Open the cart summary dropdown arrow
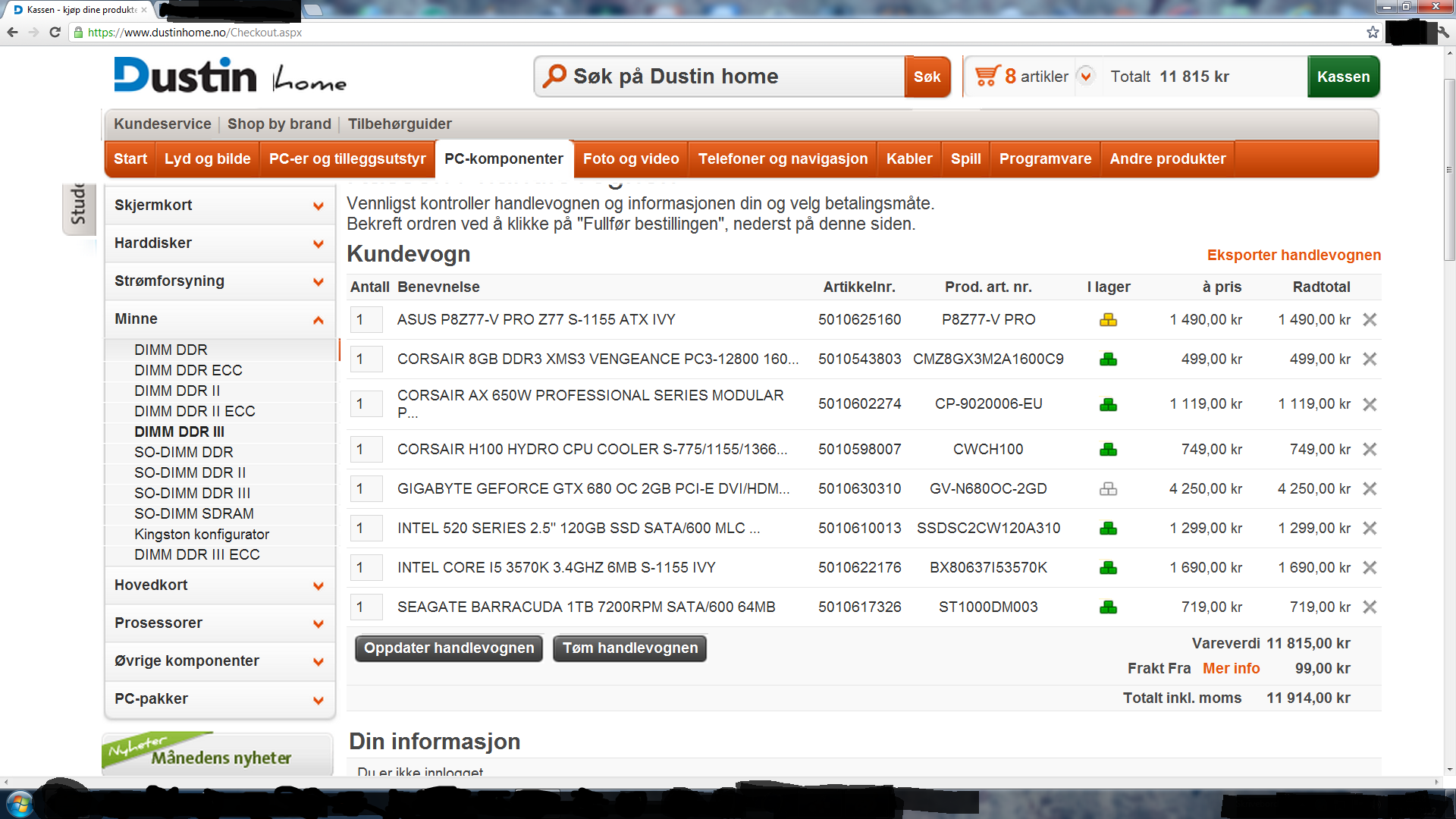 (1086, 76)
